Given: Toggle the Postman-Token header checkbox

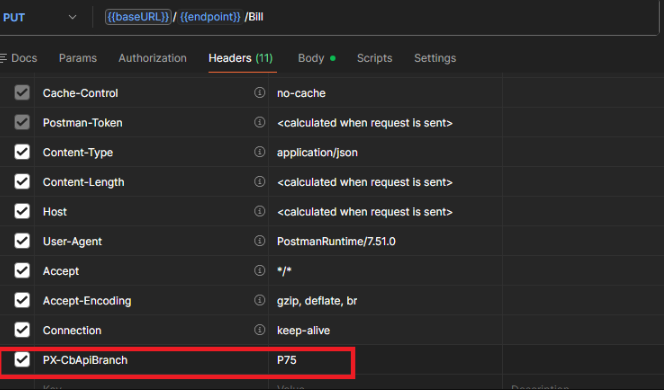Looking at the screenshot, I should [x=22, y=122].
